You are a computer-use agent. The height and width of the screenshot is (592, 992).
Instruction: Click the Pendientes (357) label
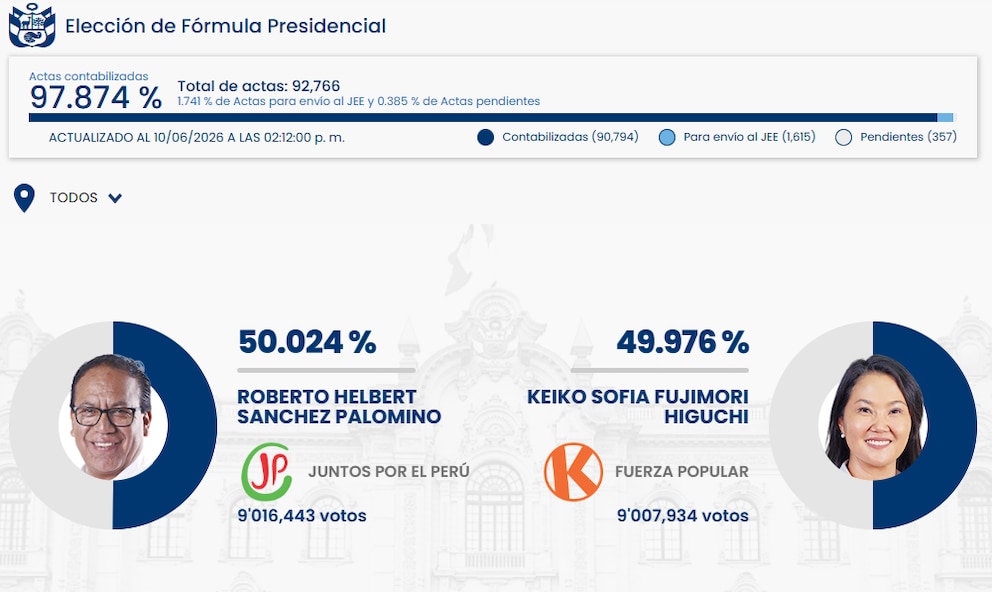[908, 137]
